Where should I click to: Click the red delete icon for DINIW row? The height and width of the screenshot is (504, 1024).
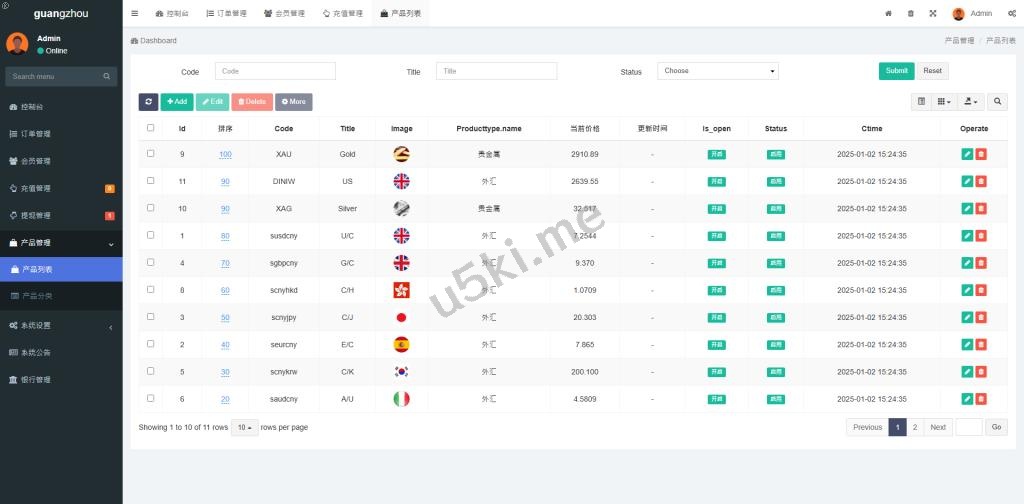[981, 181]
